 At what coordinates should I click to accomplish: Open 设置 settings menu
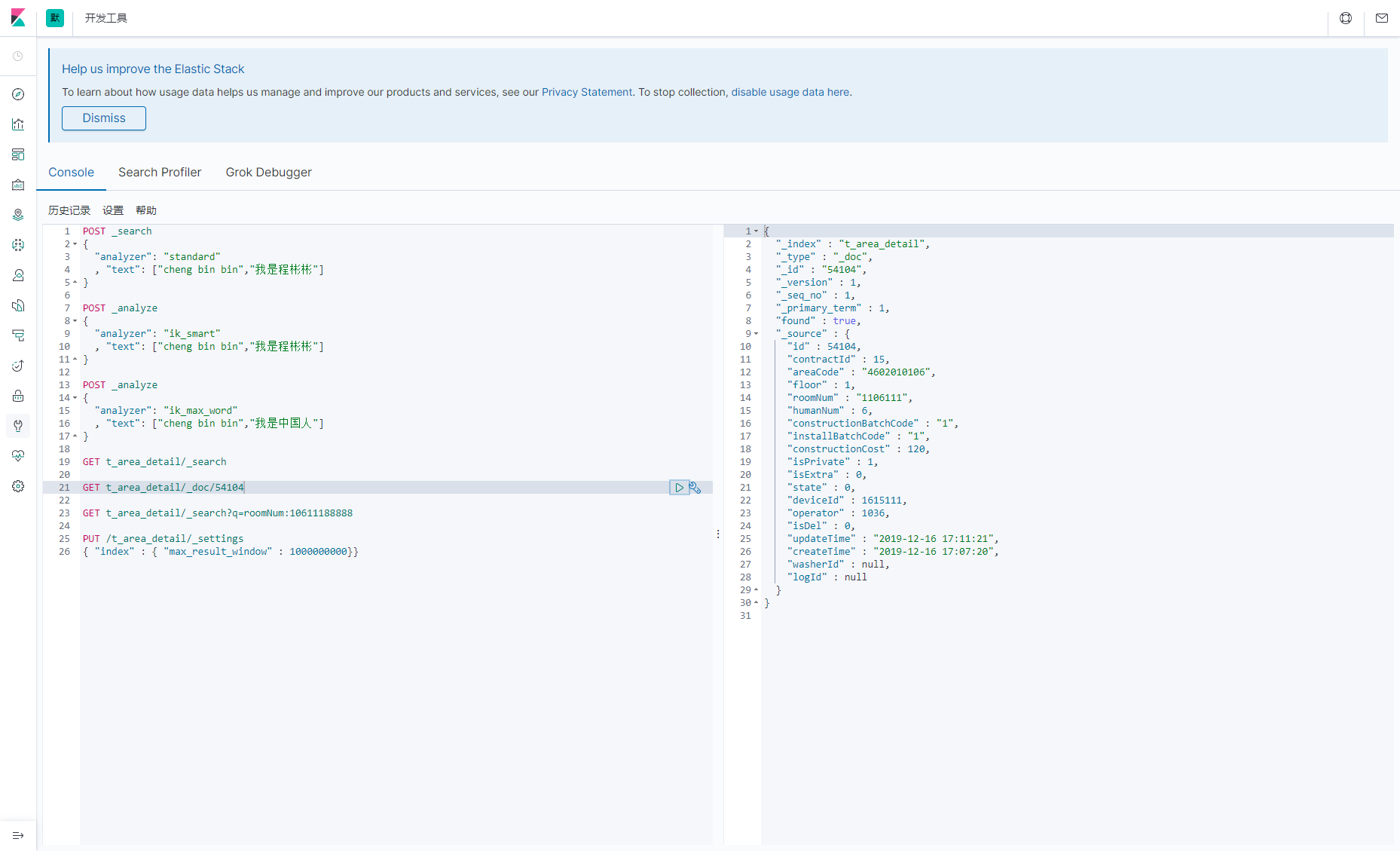113,210
